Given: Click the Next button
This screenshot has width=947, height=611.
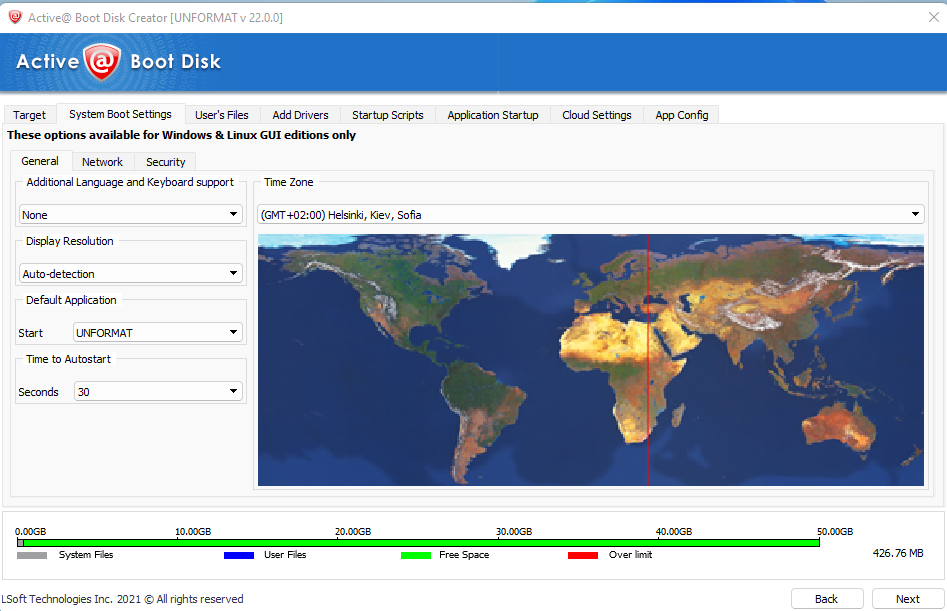Looking at the screenshot, I should (x=907, y=599).
